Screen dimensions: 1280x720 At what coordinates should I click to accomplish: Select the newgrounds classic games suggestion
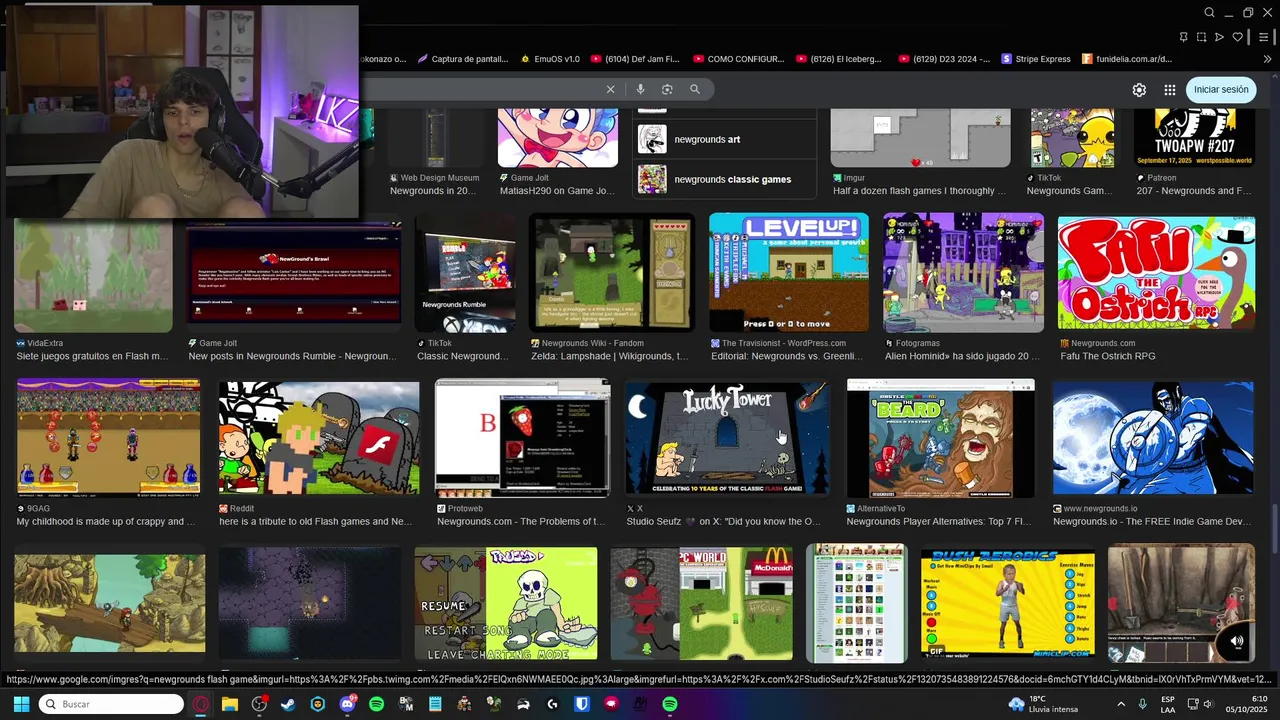pyautogui.click(x=725, y=179)
